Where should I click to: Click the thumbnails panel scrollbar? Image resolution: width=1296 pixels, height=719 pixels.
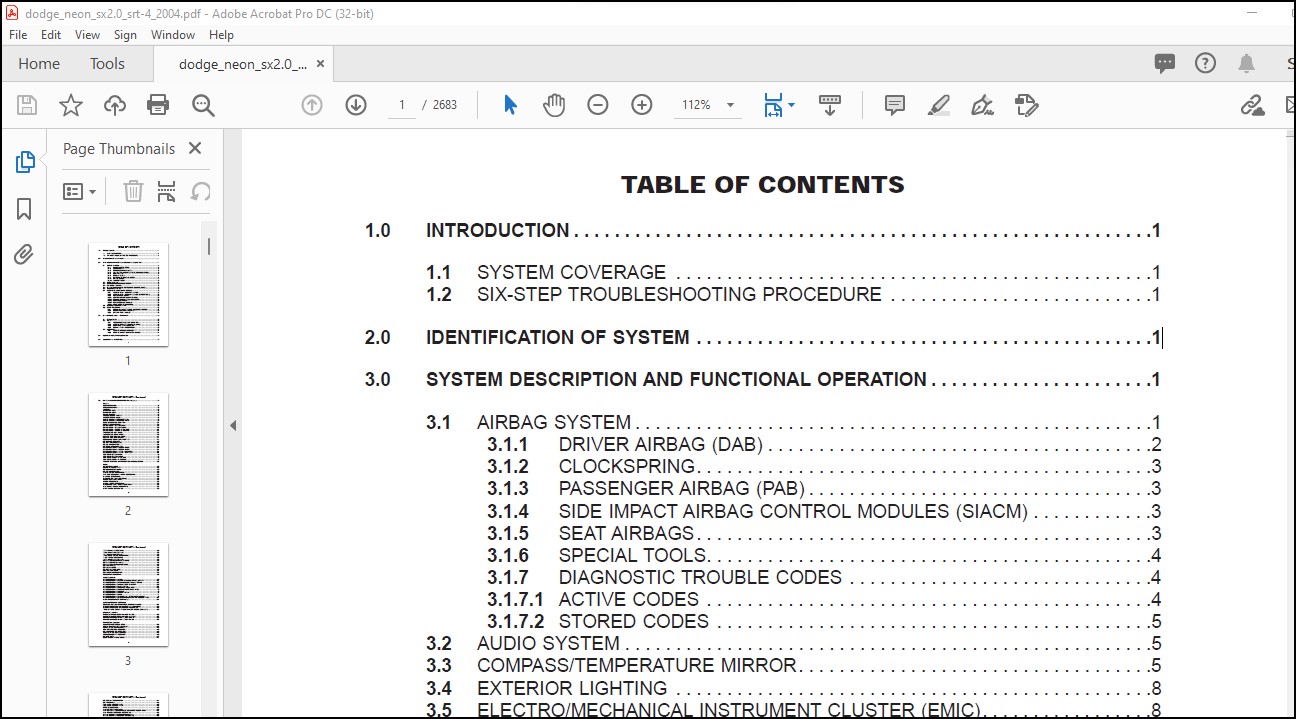(x=209, y=246)
